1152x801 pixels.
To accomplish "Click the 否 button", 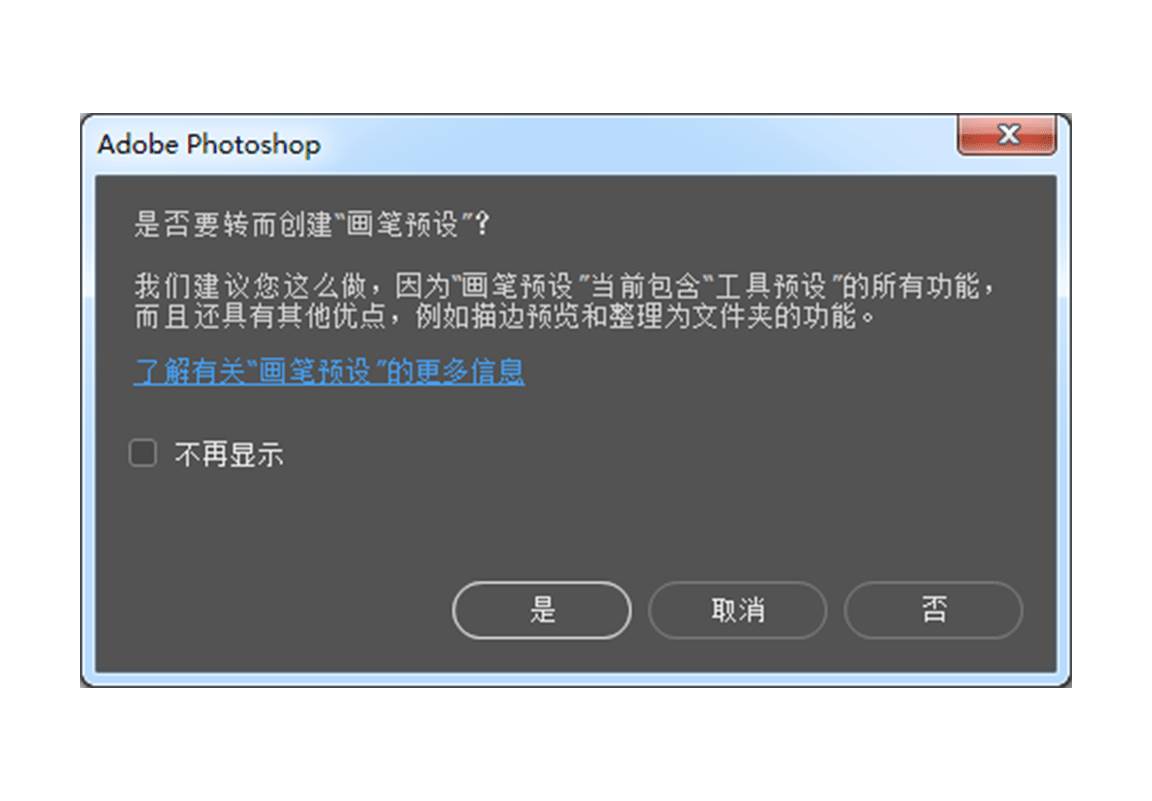I will 933,610.
